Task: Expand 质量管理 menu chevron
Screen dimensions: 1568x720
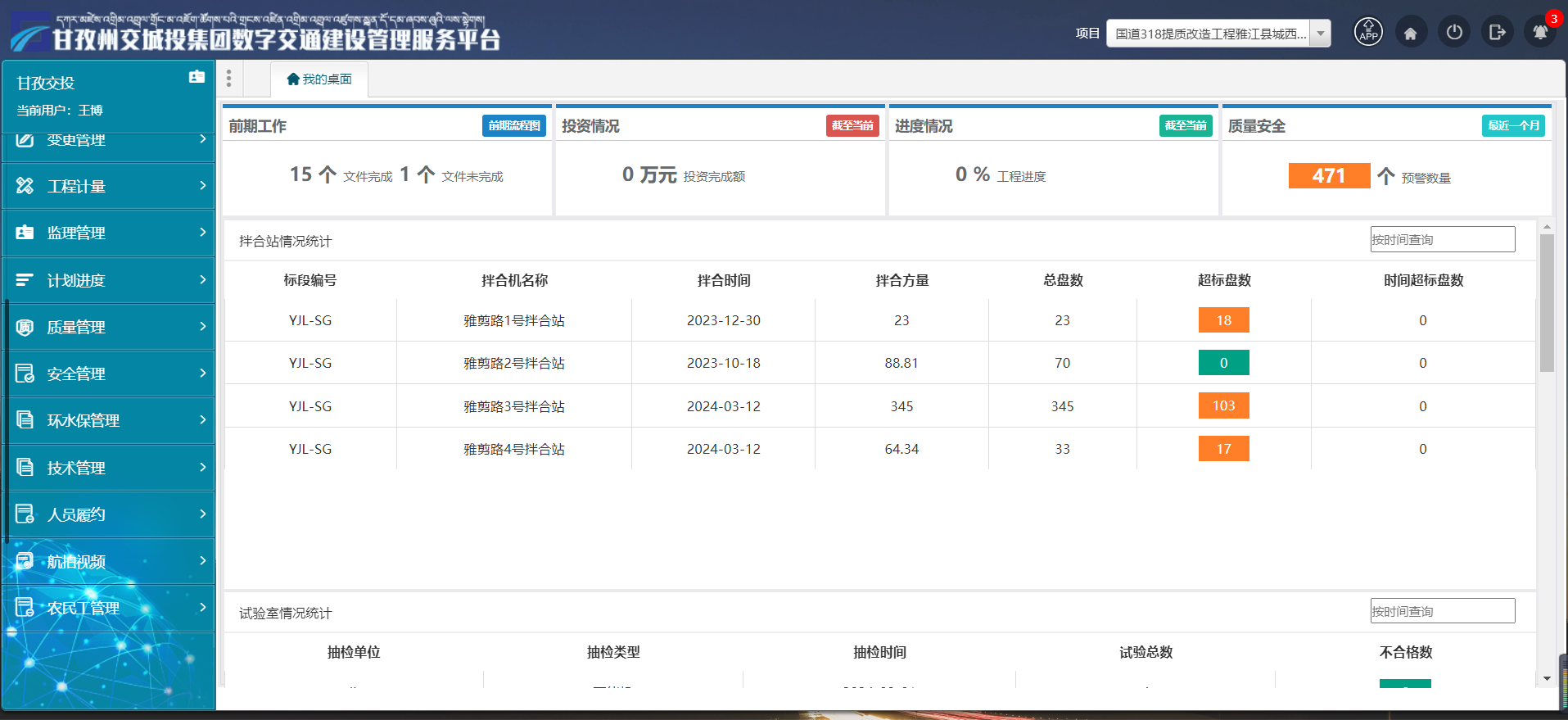Action: [x=202, y=326]
